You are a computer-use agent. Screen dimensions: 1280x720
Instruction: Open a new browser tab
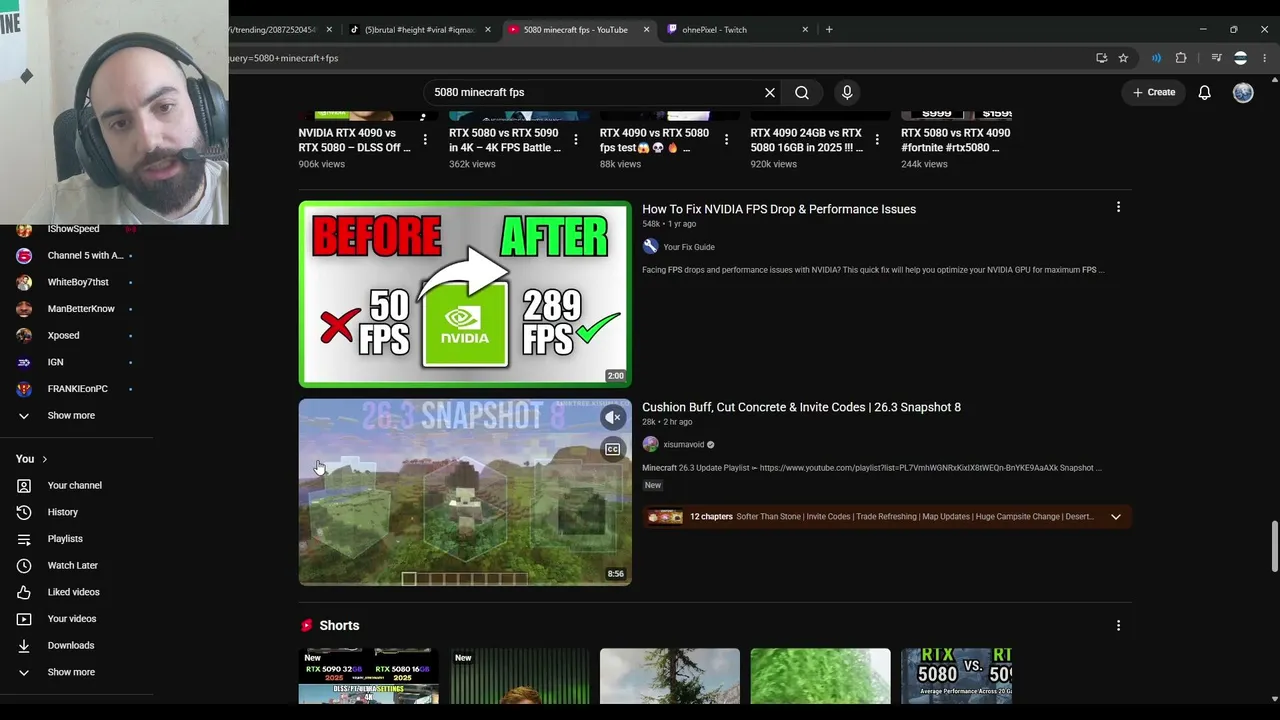pos(829,29)
